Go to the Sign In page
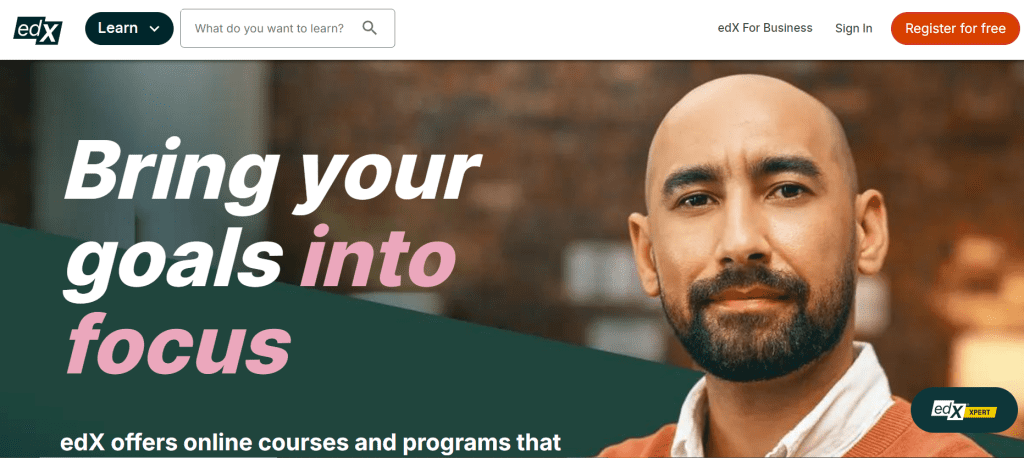Viewport: 1024px width, 458px height. [x=854, y=28]
